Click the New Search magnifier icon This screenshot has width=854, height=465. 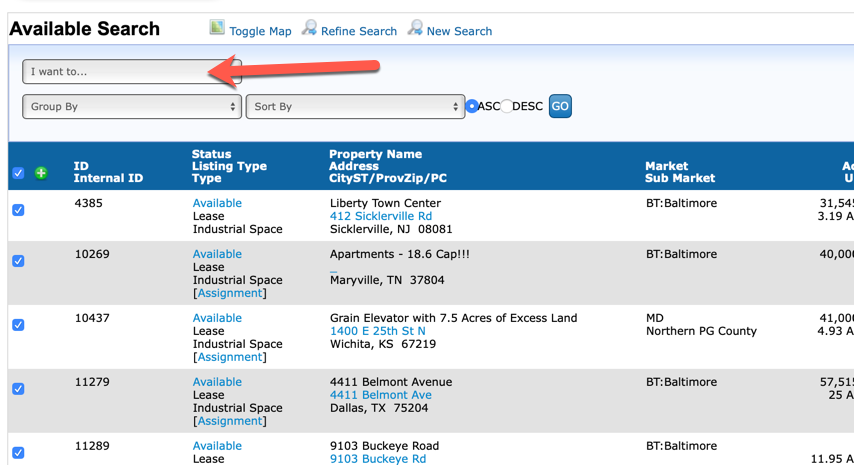click(x=415, y=28)
